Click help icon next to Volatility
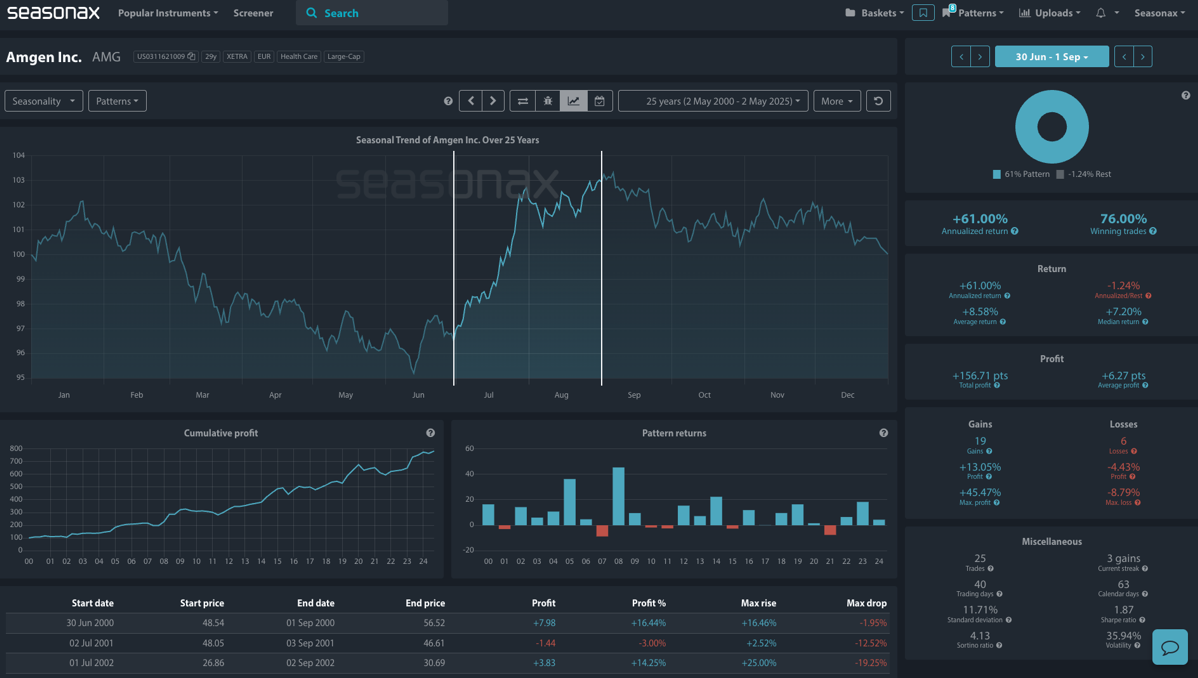Screen dimensions: 1198x678 [x=1138, y=646]
